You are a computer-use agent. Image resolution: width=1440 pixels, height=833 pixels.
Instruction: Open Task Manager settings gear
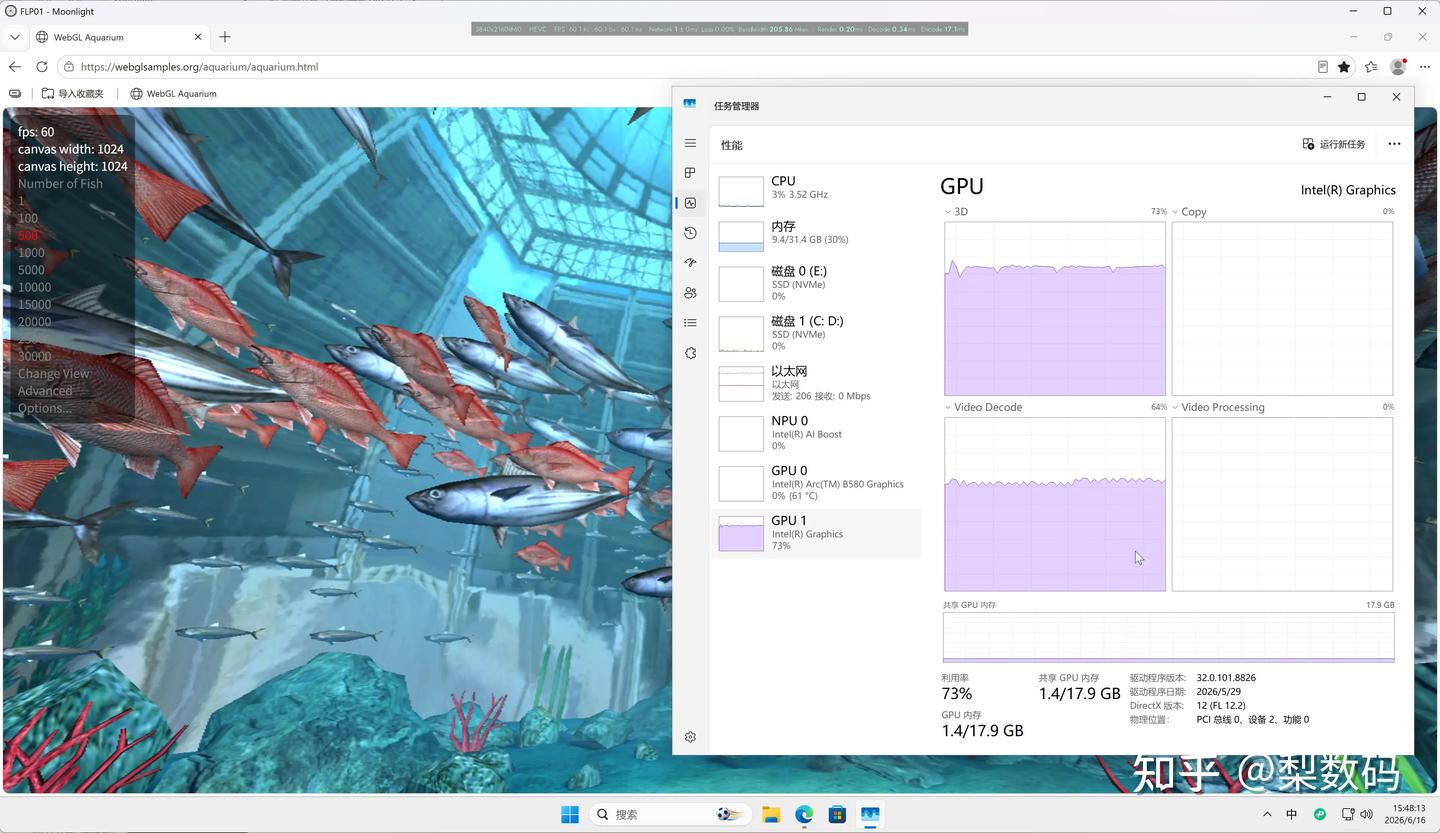(690, 737)
